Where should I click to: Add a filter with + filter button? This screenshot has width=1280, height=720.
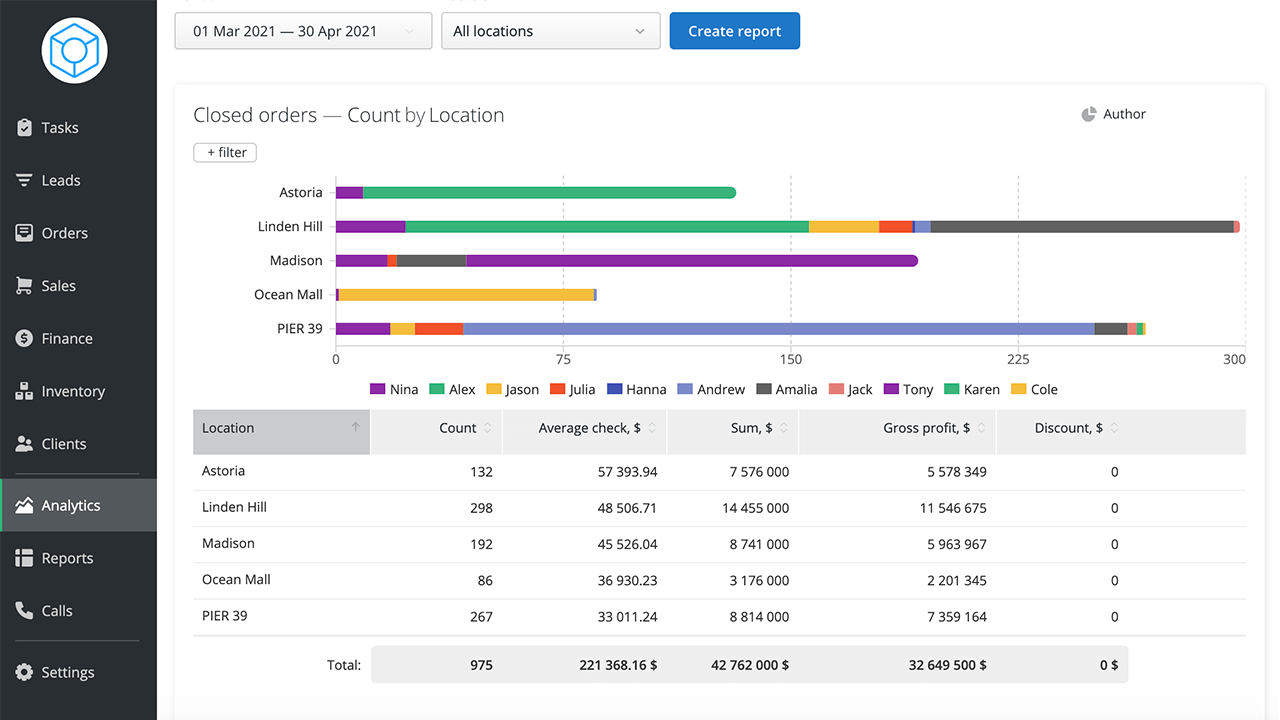point(225,153)
